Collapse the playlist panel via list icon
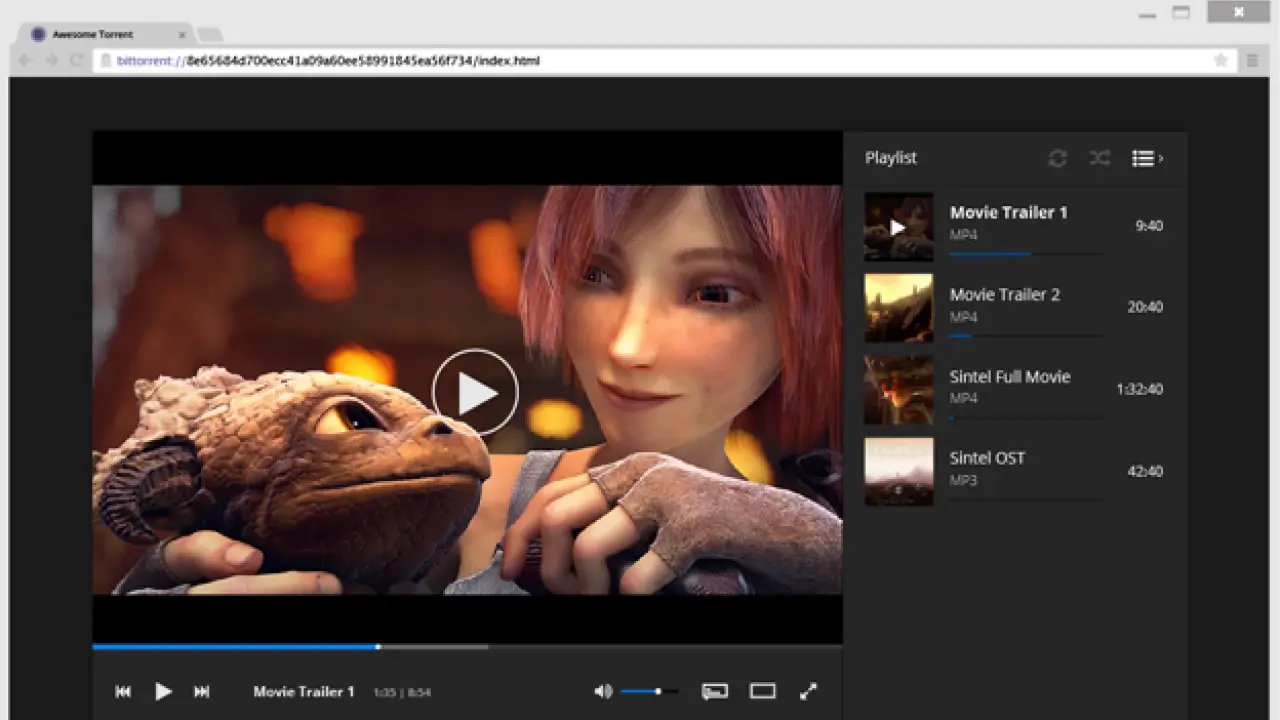Viewport: 1280px width, 720px height. click(x=1145, y=158)
